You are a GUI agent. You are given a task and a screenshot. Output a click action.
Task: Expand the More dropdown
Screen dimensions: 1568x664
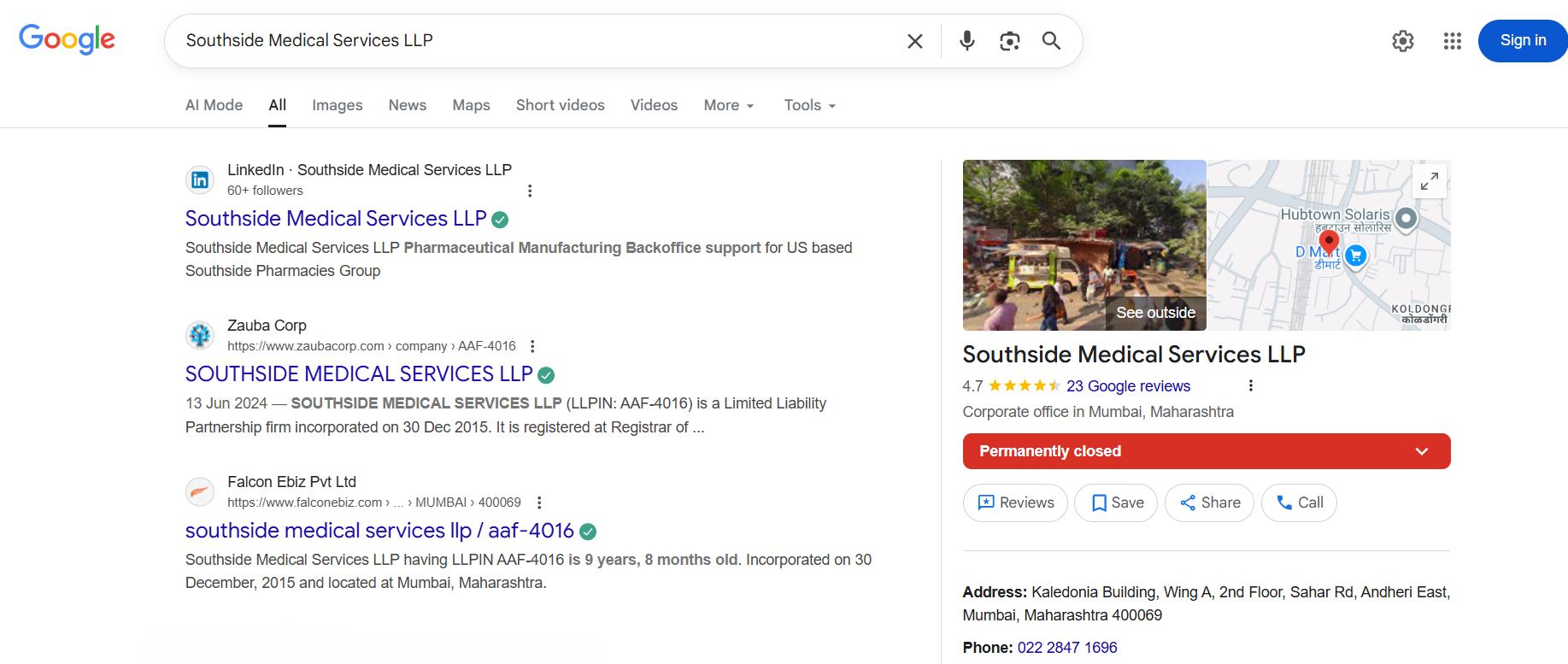729,105
